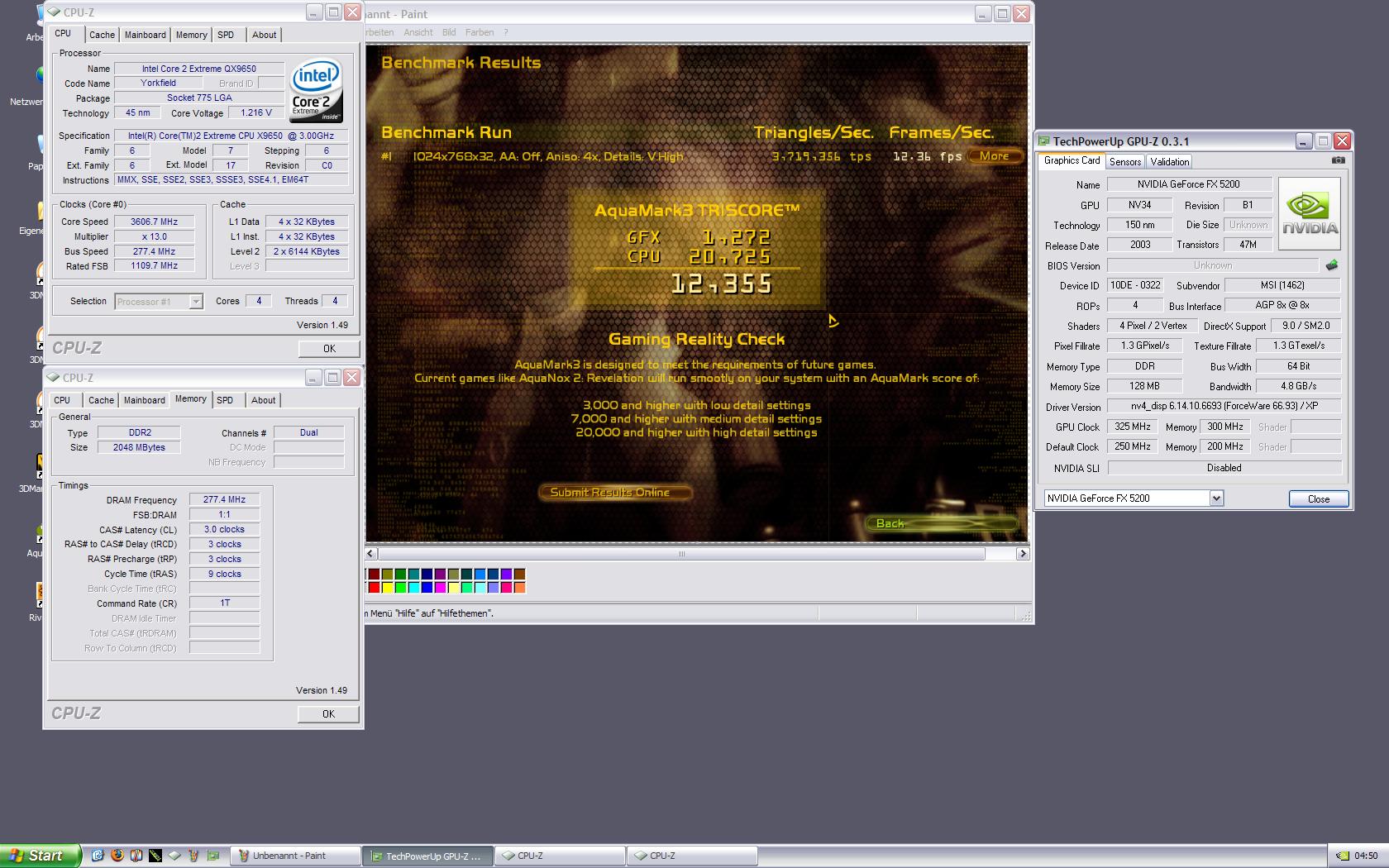Image resolution: width=1389 pixels, height=868 pixels.
Task: Click the Memory Size value 2048 MBytes
Action: click(x=139, y=447)
